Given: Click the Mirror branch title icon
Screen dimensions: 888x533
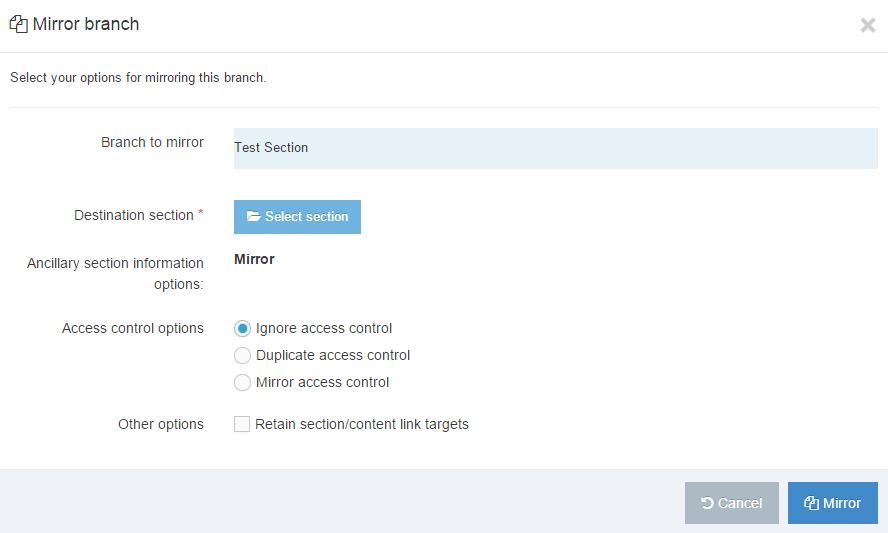Looking at the screenshot, I should click(18, 24).
